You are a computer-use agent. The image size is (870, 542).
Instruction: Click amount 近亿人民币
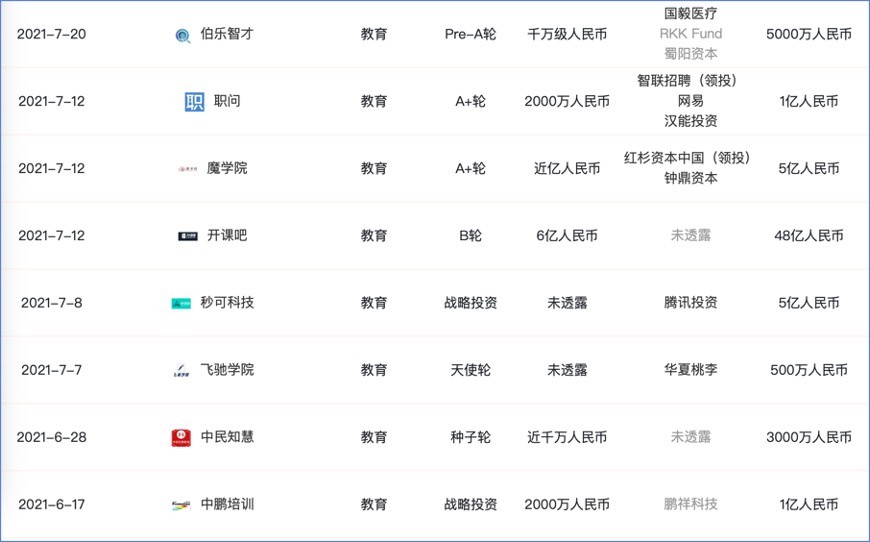point(567,168)
